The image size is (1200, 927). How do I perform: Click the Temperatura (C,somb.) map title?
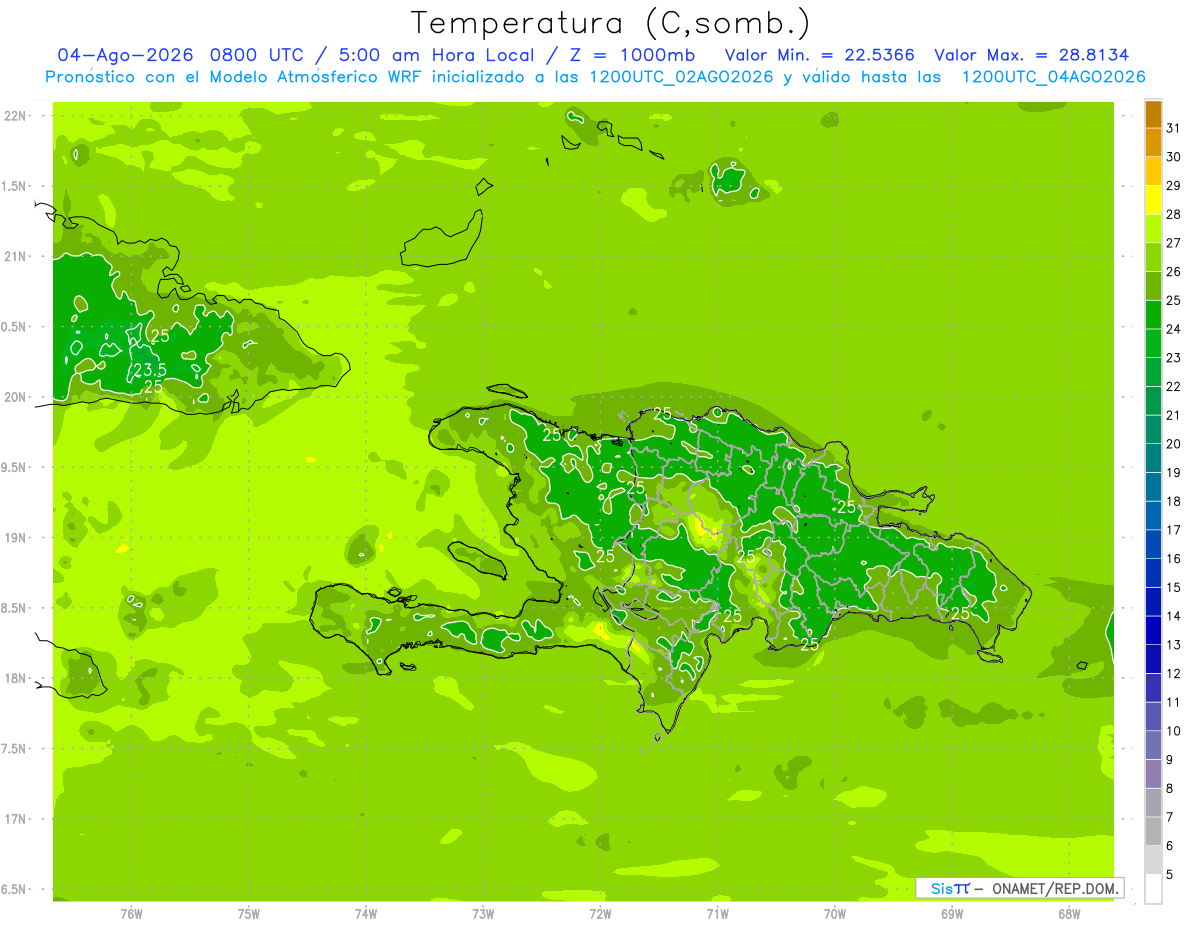[x=610, y=23]
